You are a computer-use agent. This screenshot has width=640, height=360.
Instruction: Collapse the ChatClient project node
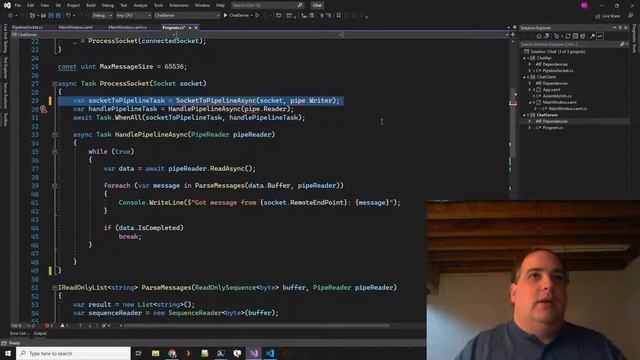point(525,77)
